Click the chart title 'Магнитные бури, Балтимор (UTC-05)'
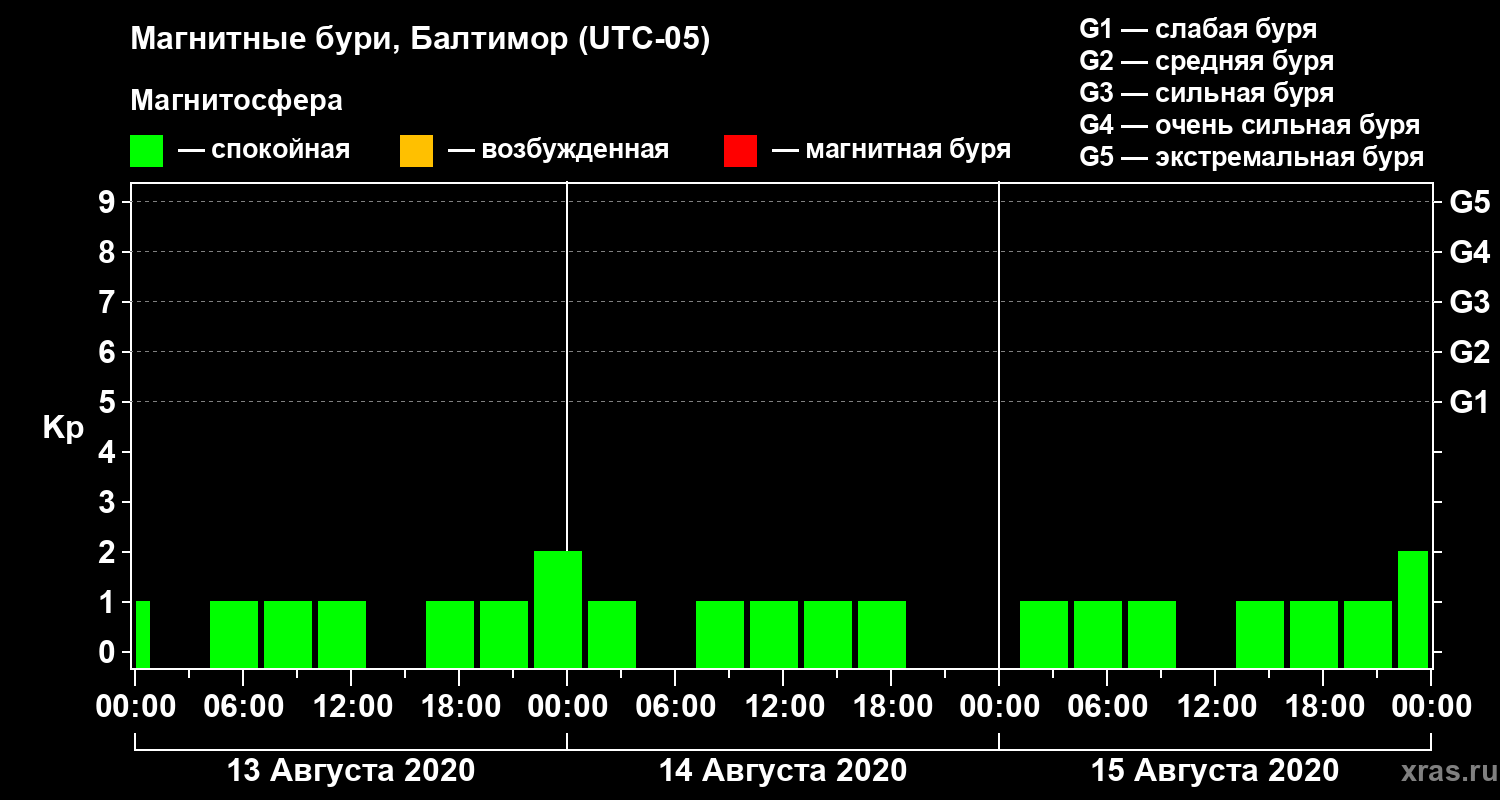 [420, 40]
